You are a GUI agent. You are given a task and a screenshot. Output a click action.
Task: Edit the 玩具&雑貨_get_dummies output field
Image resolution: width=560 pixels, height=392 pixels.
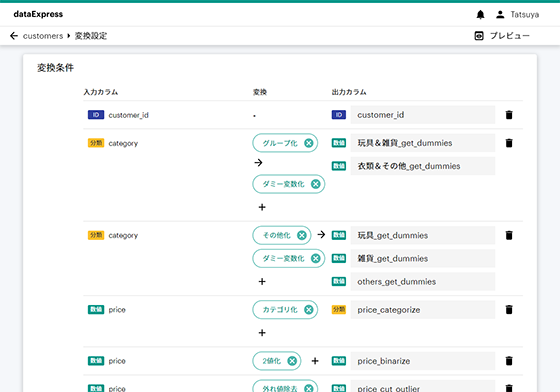pyautogui.click(x=423, y=143)
